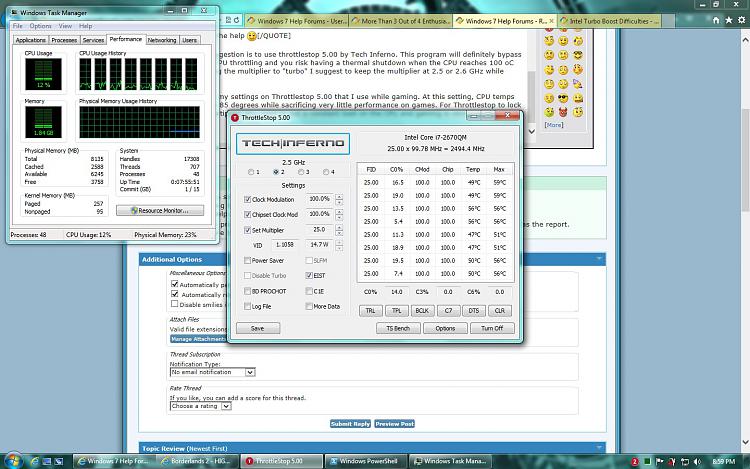Switch to the Networking tab
The image size is (750, 469).
click(162, 40)
